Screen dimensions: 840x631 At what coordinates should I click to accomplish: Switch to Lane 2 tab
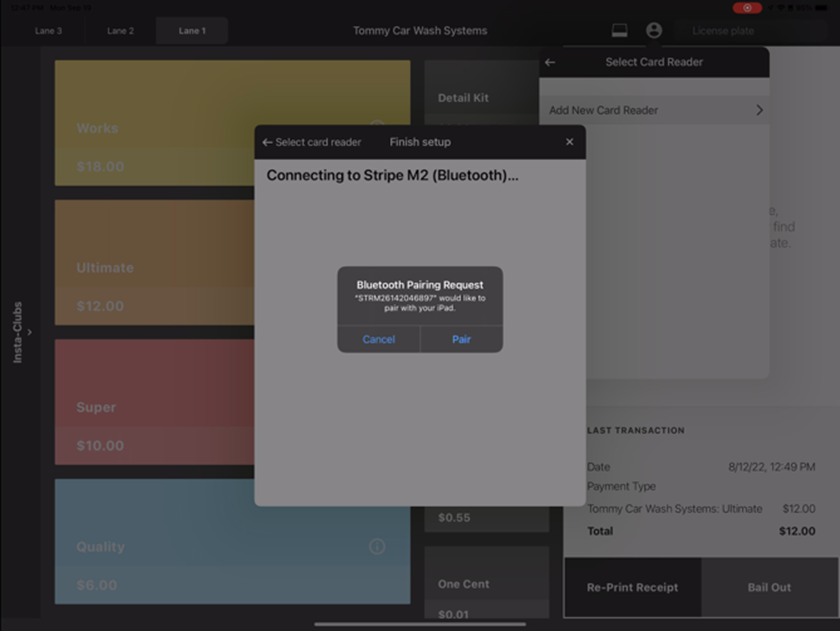120,31
